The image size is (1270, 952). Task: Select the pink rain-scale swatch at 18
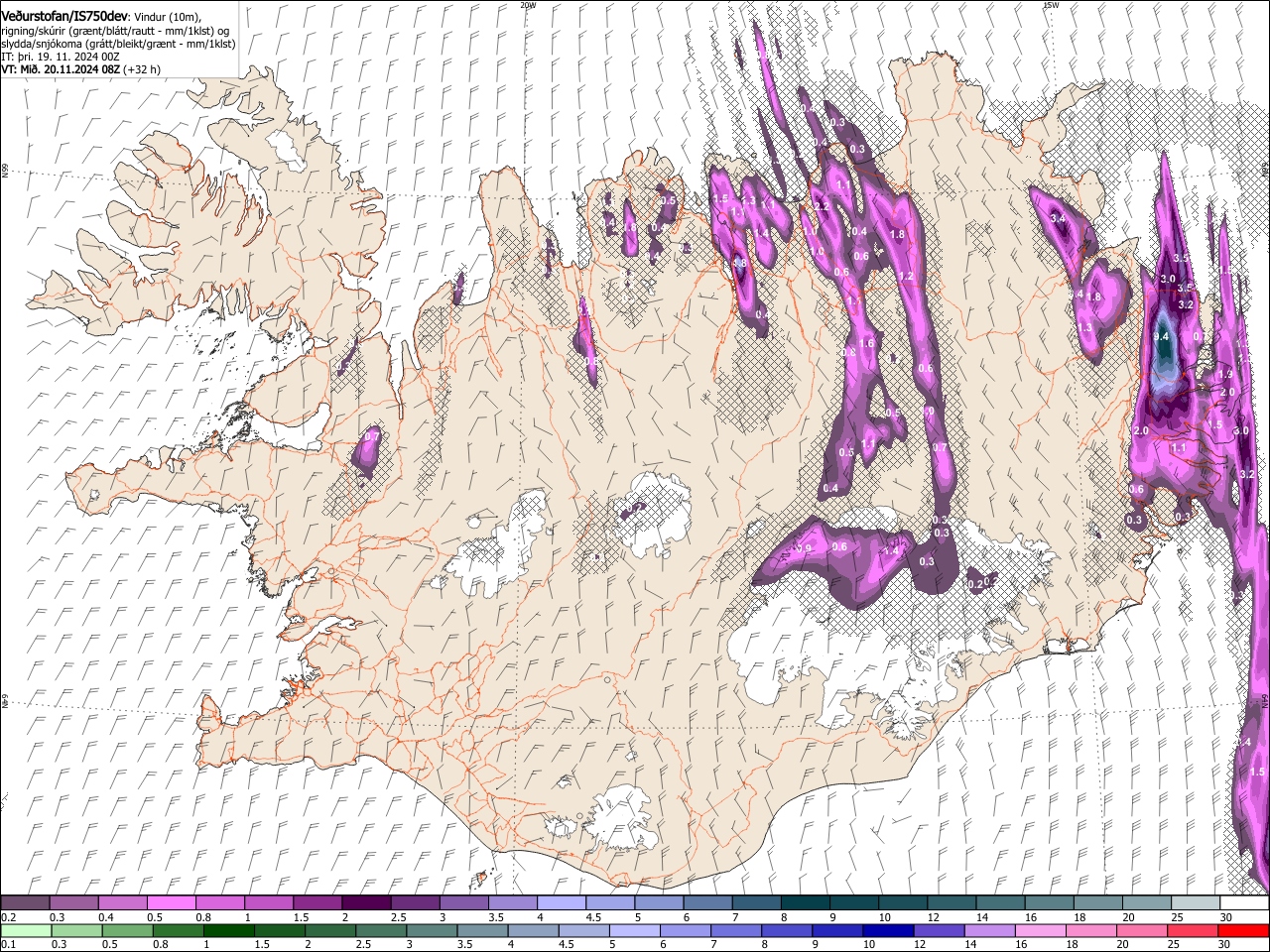[x=1090, y=931]
